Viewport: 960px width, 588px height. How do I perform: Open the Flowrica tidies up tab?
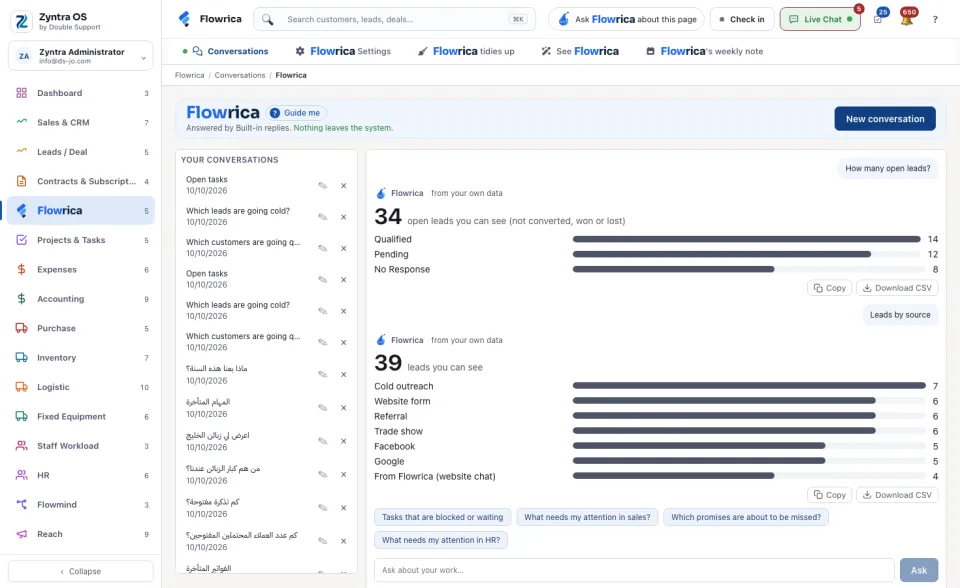pos(466,51)
